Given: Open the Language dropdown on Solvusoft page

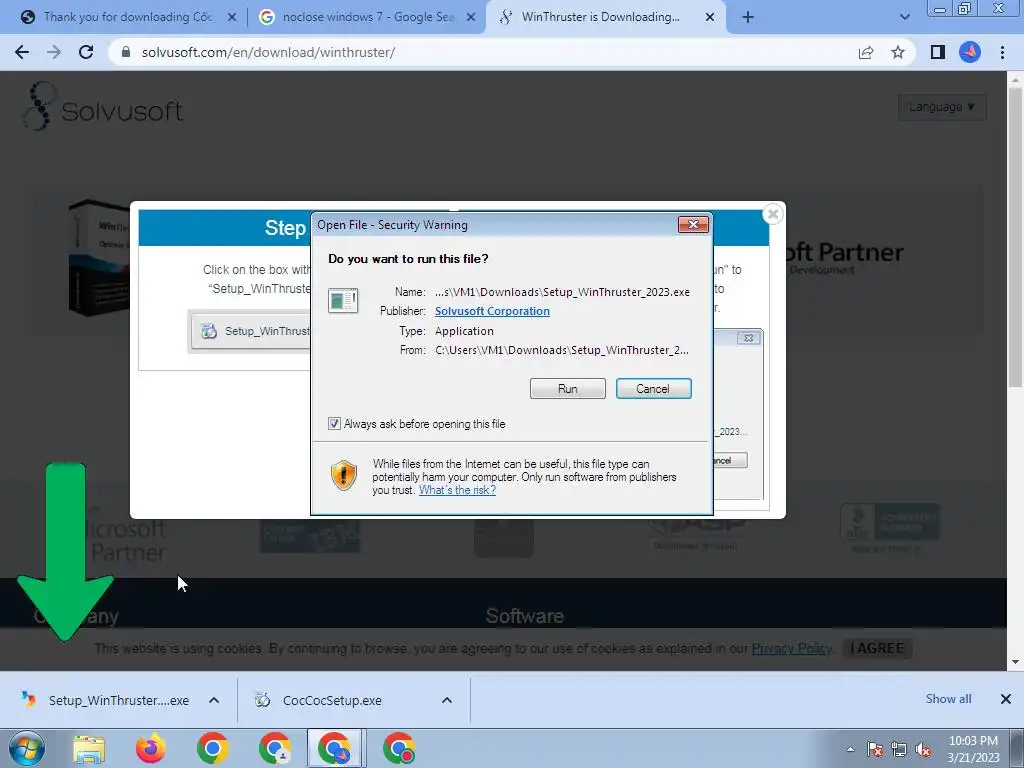Looking at the screenshot, I should pyautogui.click(x=942, y=107).
